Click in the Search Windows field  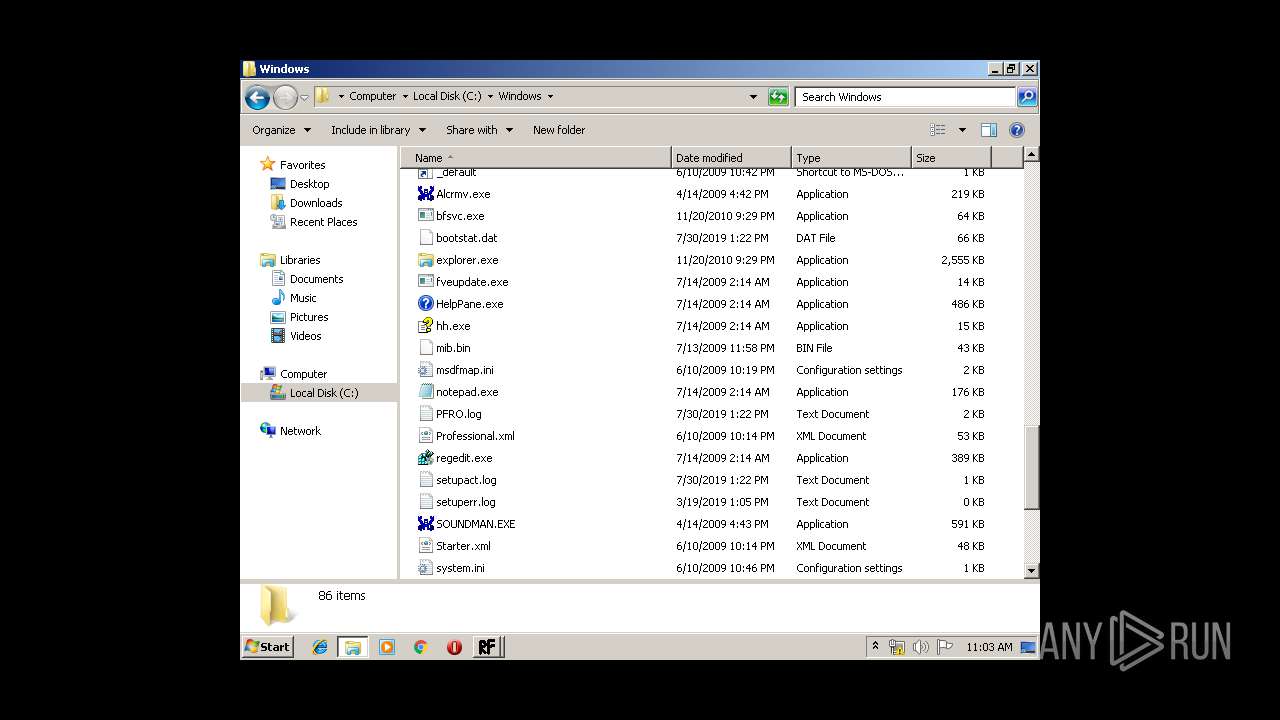[x=906, y=97]
